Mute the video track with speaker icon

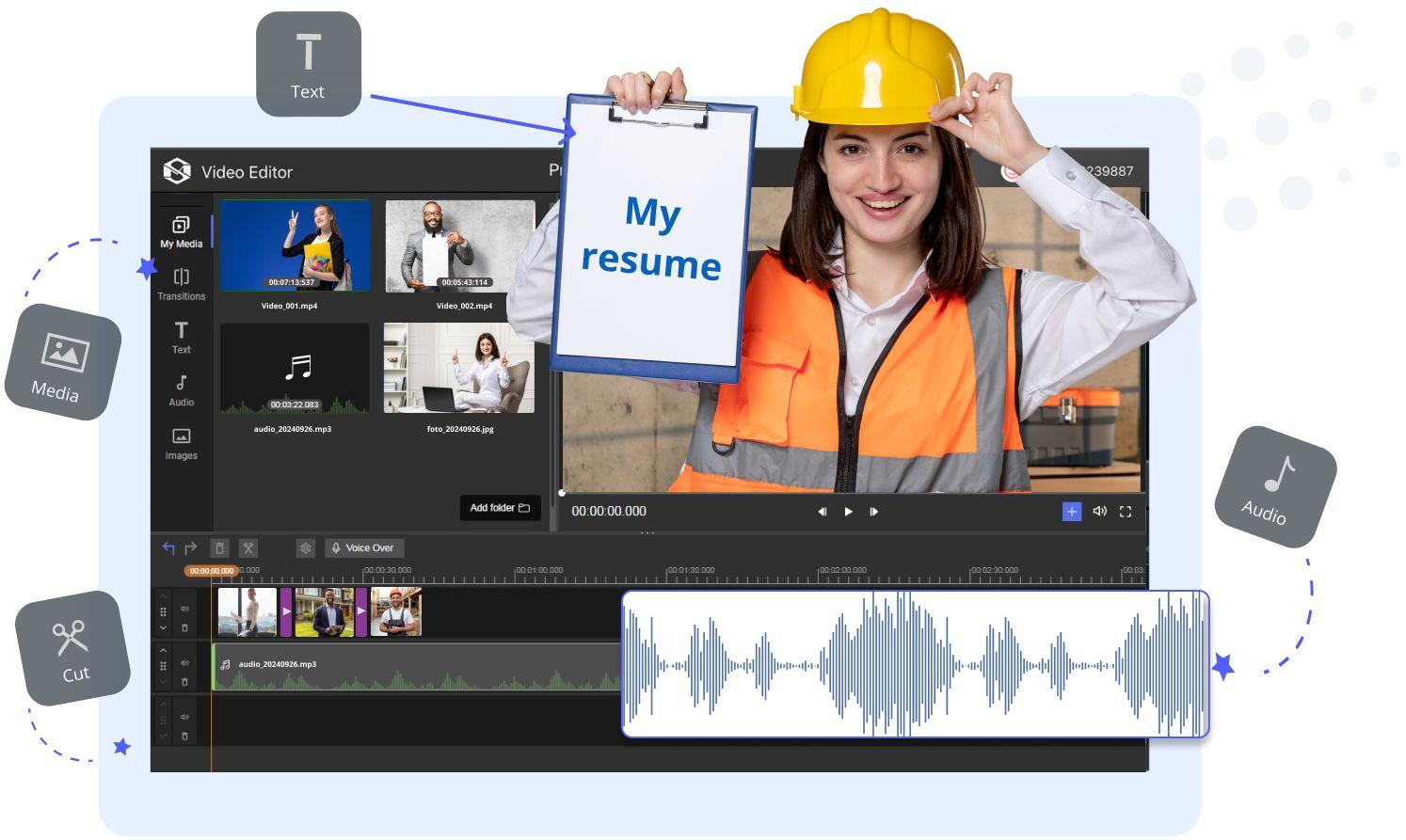pos(184,610)
